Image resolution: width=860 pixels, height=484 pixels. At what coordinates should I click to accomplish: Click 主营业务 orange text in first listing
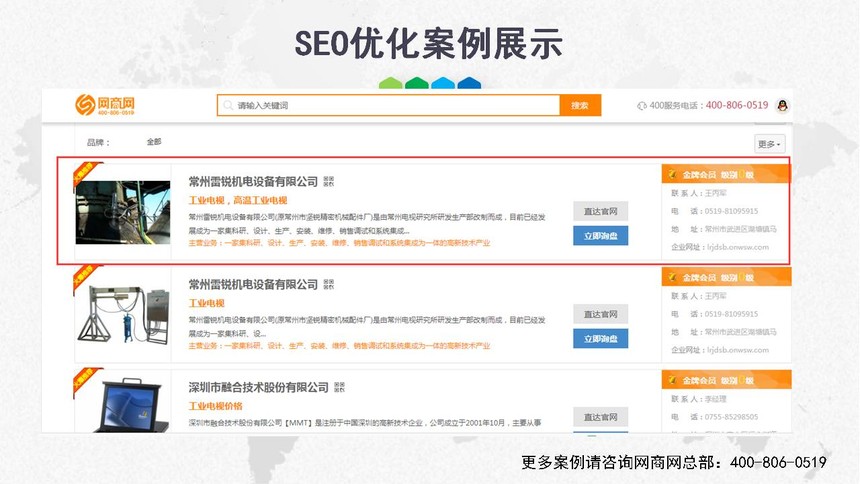tap(340, 243)
